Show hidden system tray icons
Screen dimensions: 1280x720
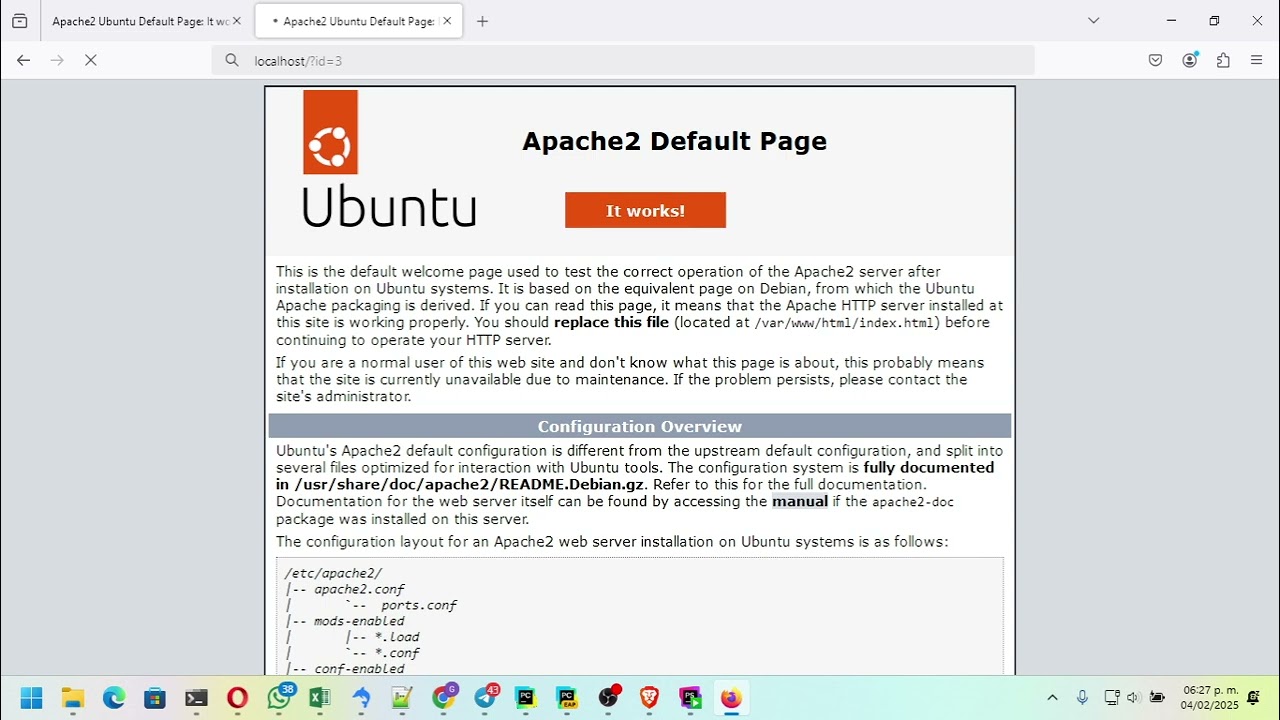point(1052,697)
